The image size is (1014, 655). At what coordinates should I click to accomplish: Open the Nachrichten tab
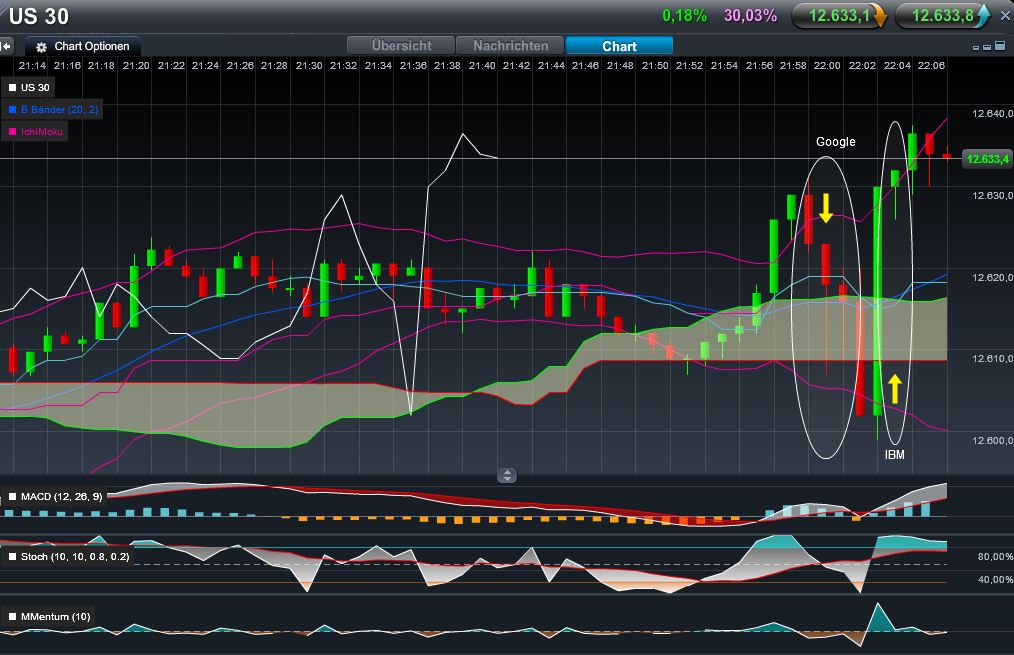510,45
